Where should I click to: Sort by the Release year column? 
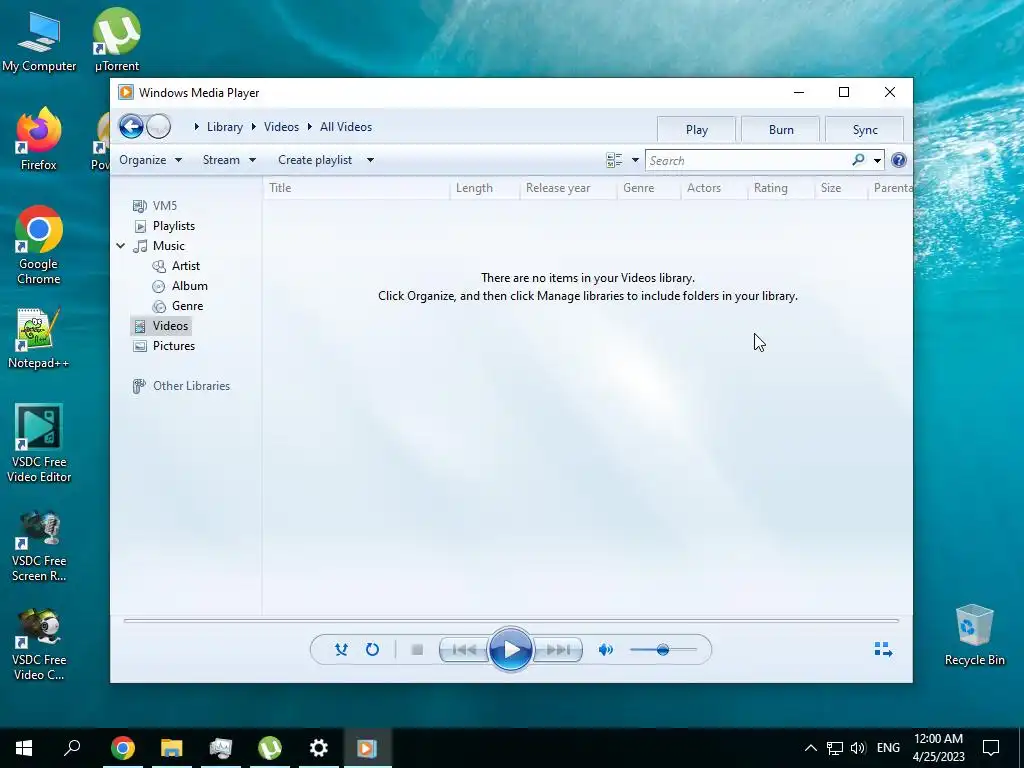(568, 188)
